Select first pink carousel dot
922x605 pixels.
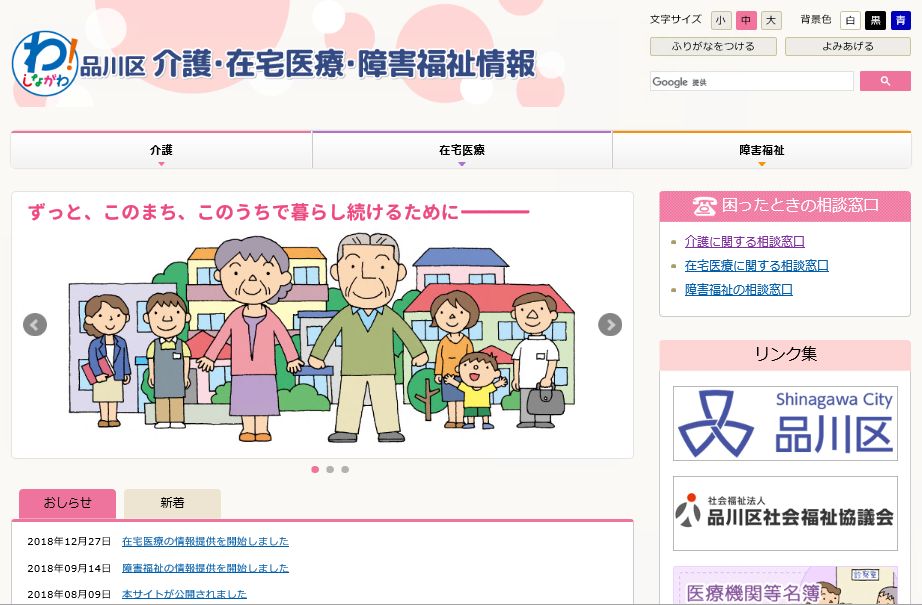tap(315, 469)
